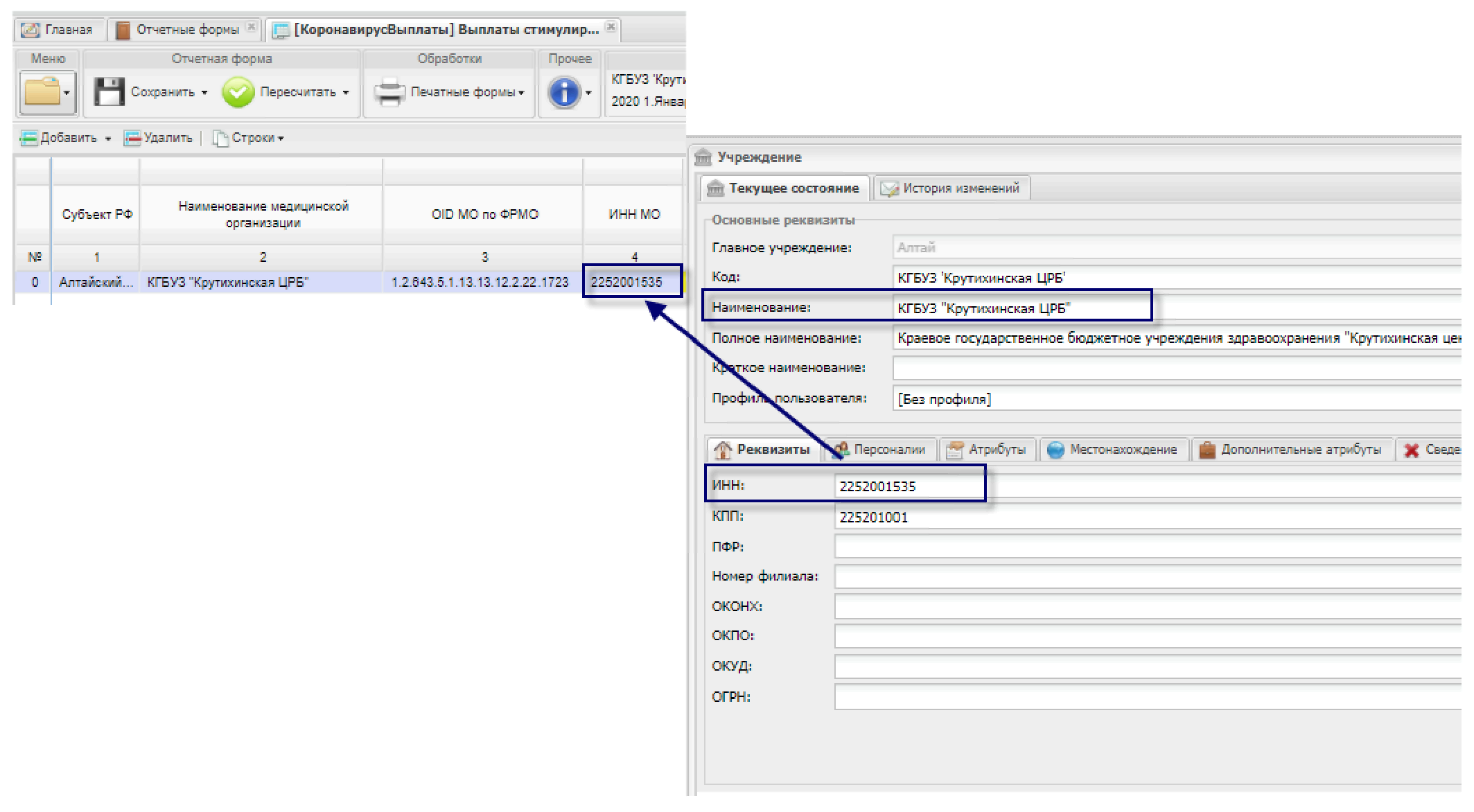Image resolution: width=1474 pixels, height=812 pixels.
Task: Click the Добавить row icon
Action: pos(28,139)
